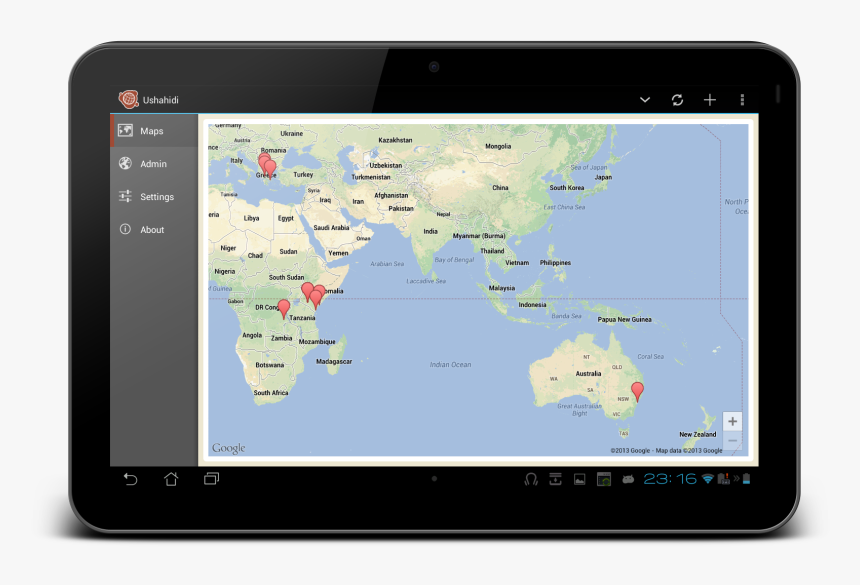Click the Kazakhstan label on map
Image resolution: width=860 pixels, height=585 pixels.
coord(395,140)
